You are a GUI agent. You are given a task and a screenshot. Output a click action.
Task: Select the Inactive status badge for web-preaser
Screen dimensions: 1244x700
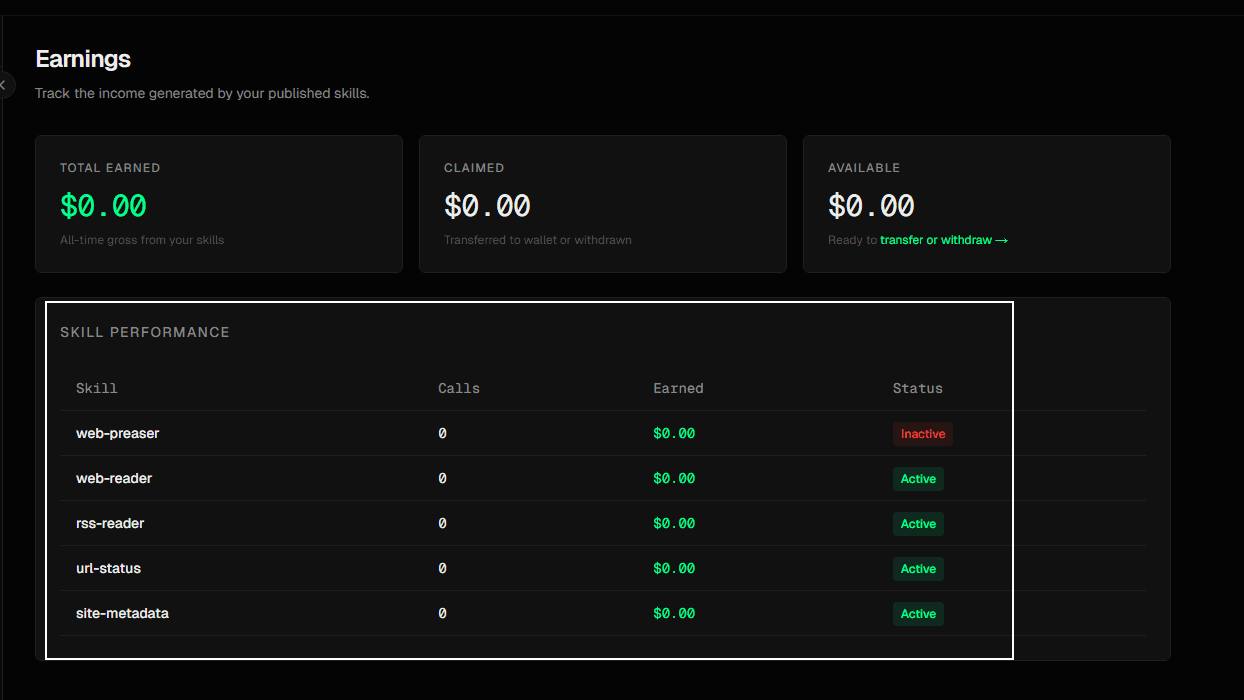(x=922, y=433)
